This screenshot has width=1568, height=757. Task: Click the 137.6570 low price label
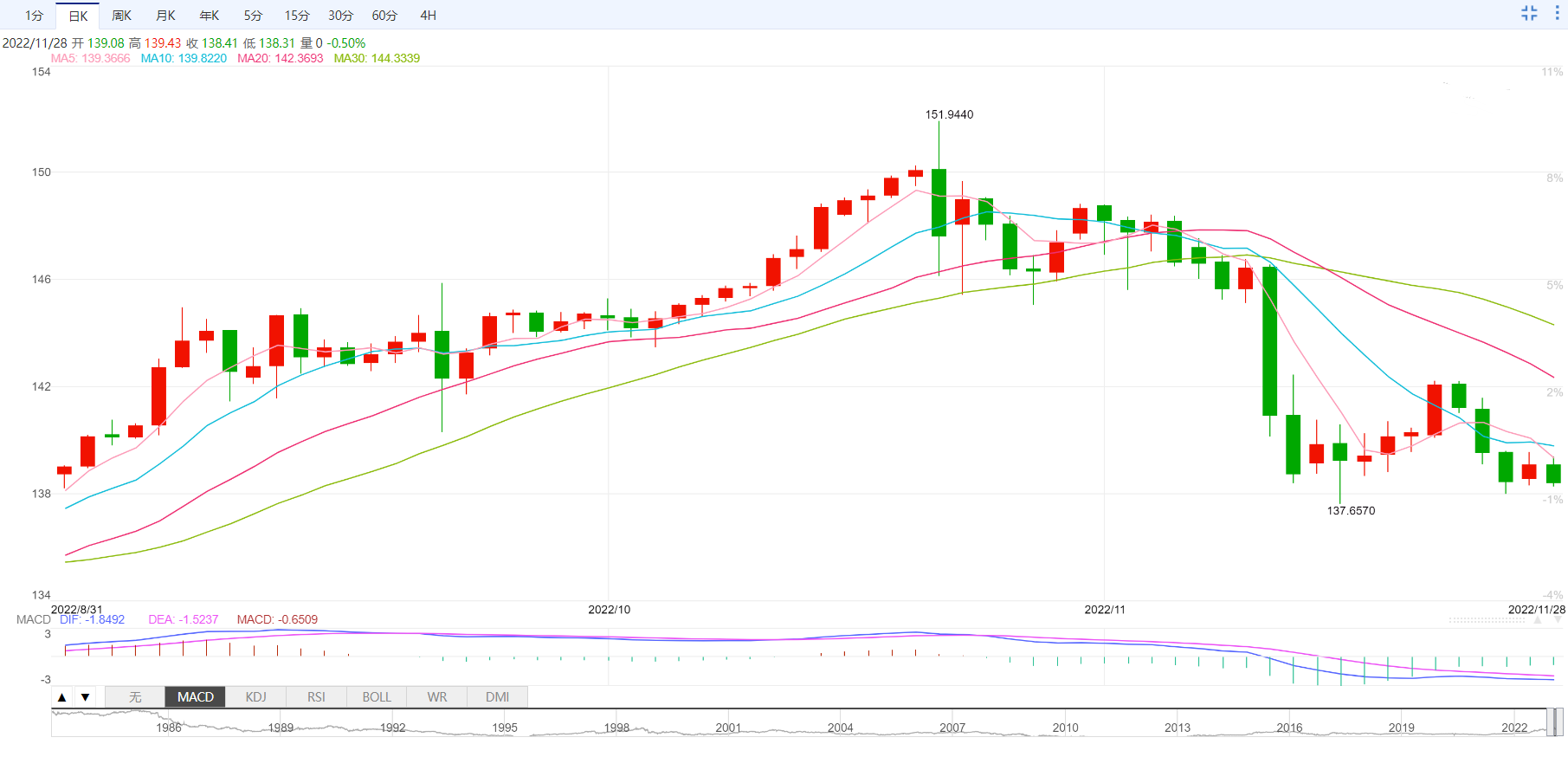coord(1351,510)
